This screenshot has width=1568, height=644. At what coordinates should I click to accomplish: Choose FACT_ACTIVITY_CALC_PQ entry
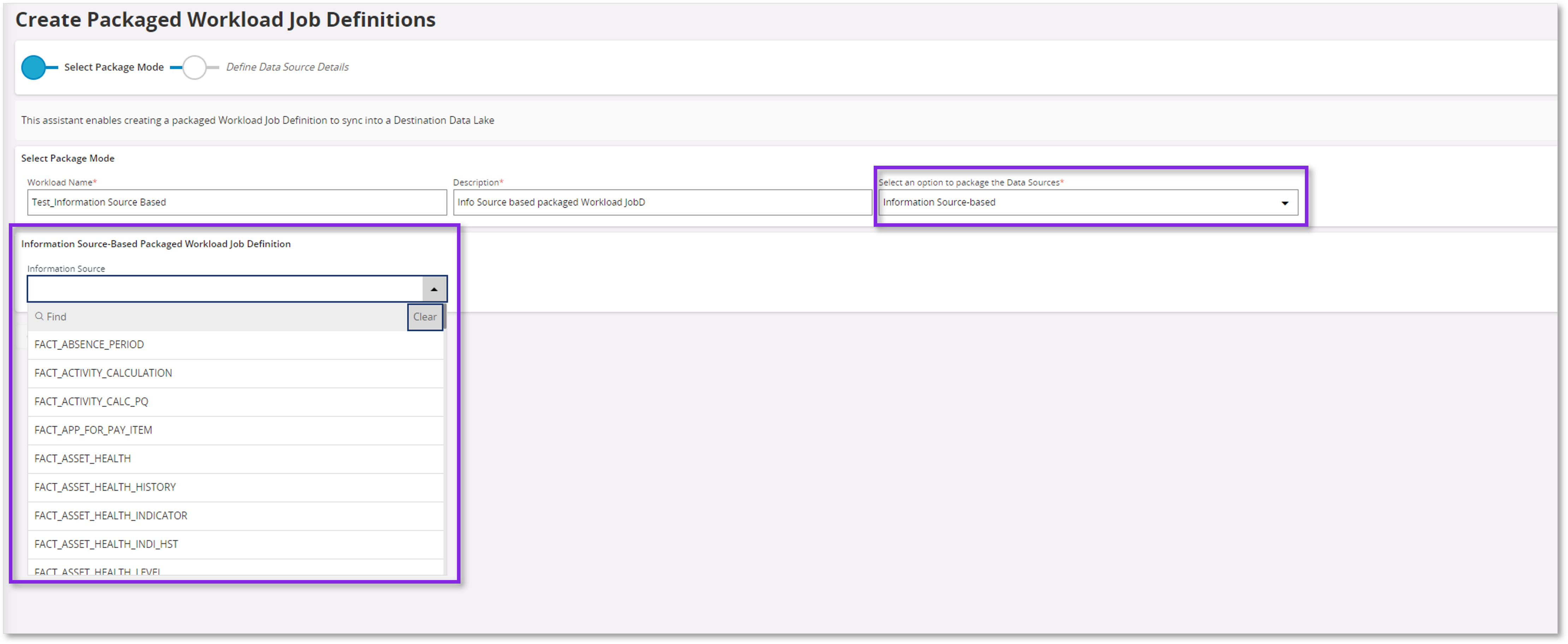click(x=236, y=402)
